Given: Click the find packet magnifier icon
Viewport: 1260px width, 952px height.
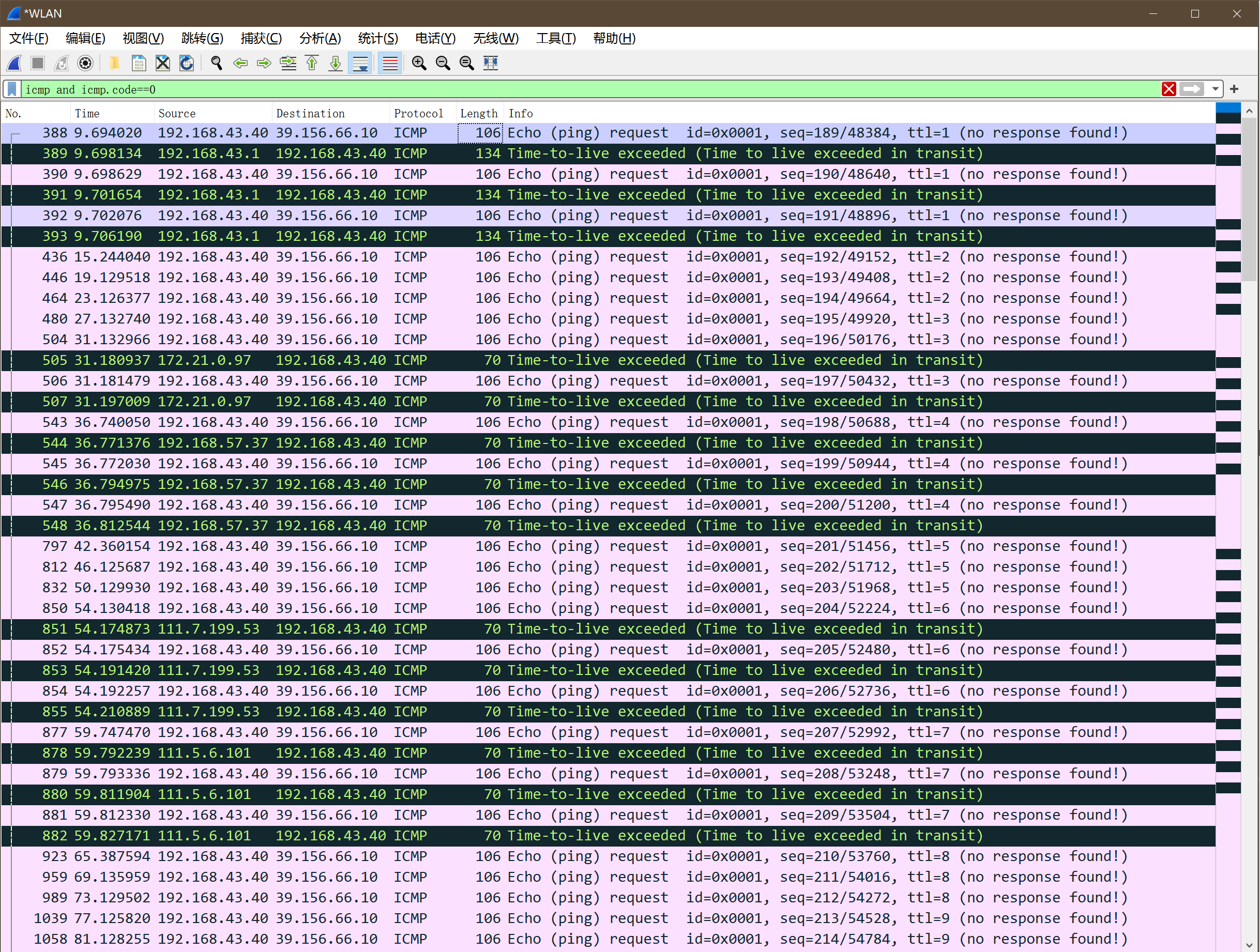Looking at the screenshot, I should coord(217,63).
